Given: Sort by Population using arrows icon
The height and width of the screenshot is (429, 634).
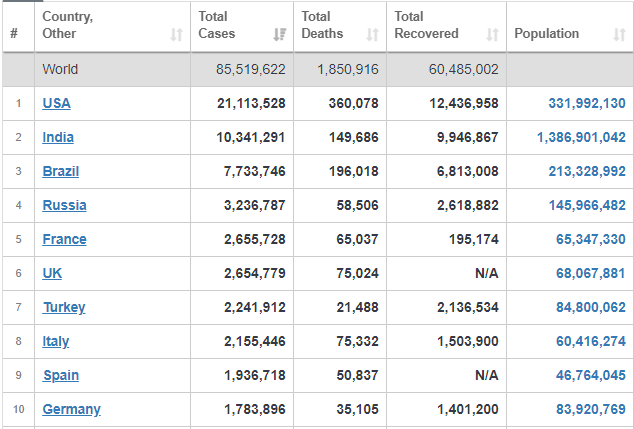Looking at the screenshot, I should tap(619, 34).
